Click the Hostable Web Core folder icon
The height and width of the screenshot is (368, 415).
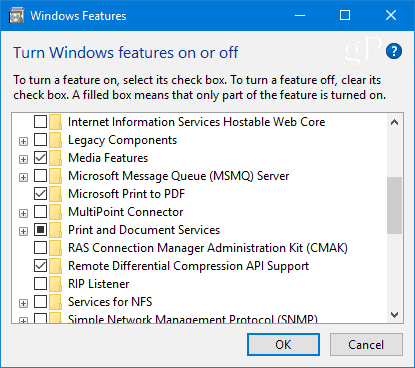(55, 122)
